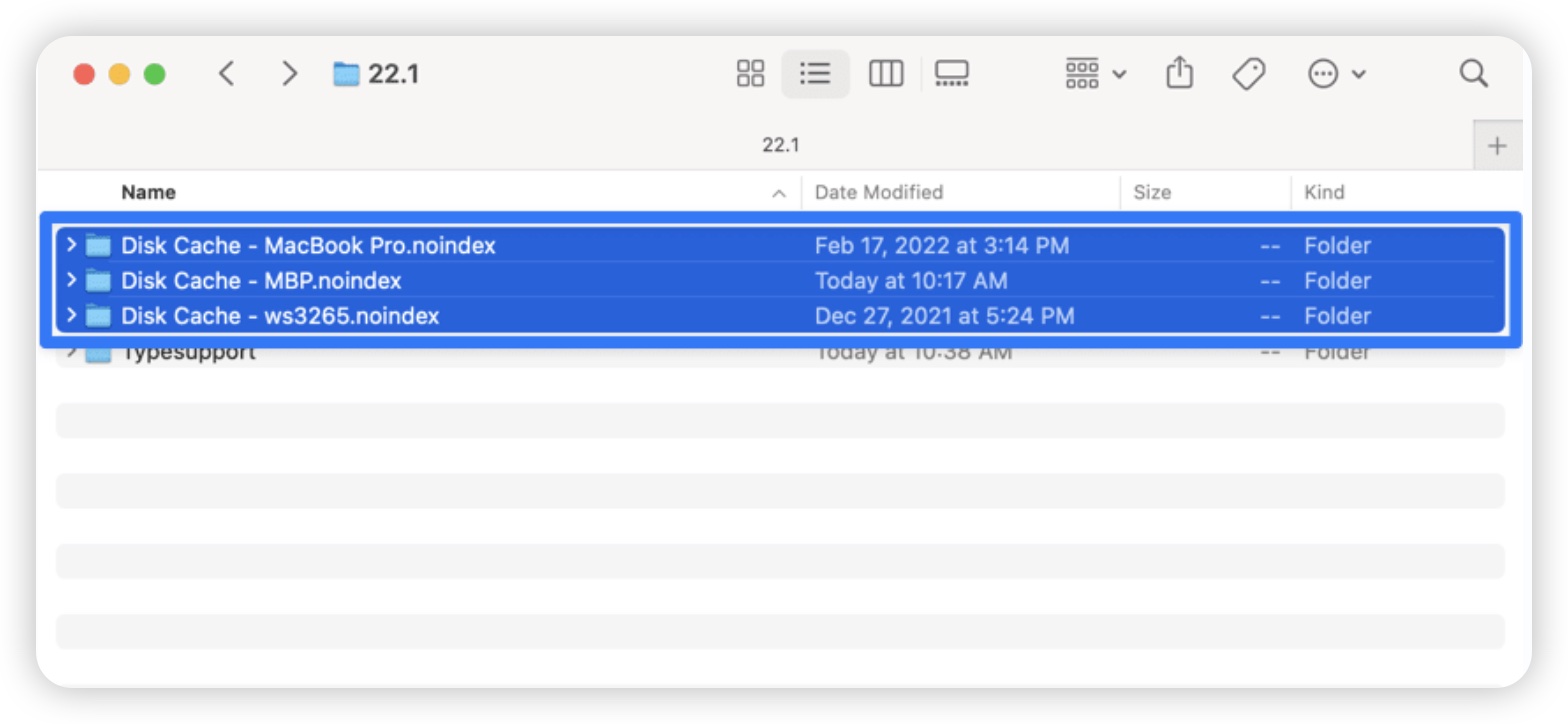Screen dimensions: 1568x724
Task: Click date Dec 27, 2021 at 5:24 PM
Action: 945,316
